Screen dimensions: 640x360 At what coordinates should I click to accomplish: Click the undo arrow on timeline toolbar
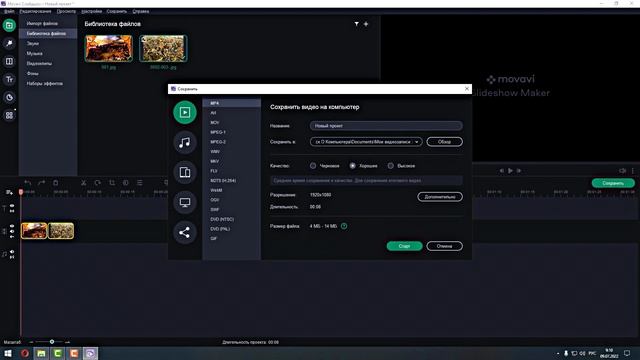[27, 183]
